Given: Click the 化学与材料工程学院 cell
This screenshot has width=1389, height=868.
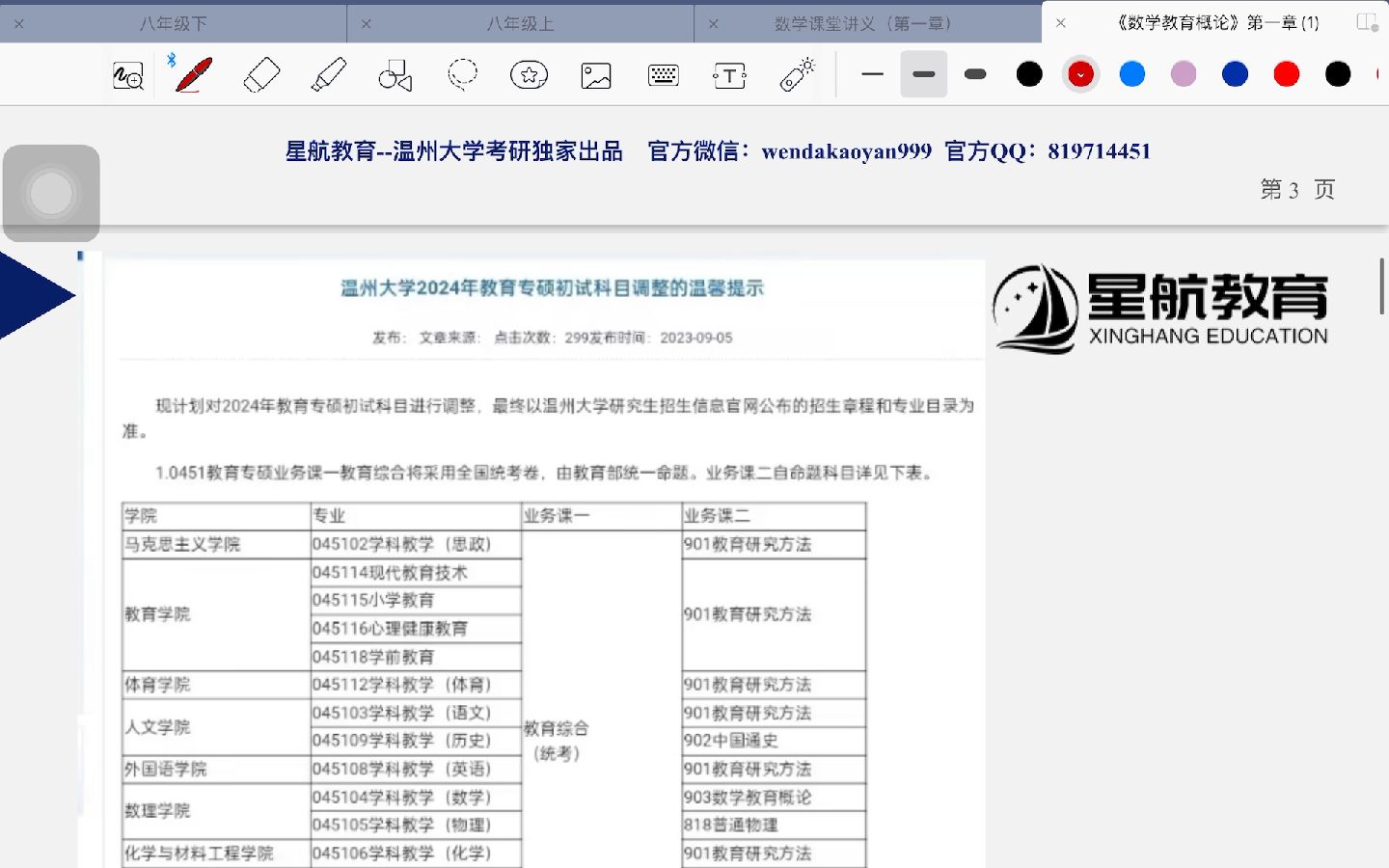Looking at the screenshot, I should (216, 854).
